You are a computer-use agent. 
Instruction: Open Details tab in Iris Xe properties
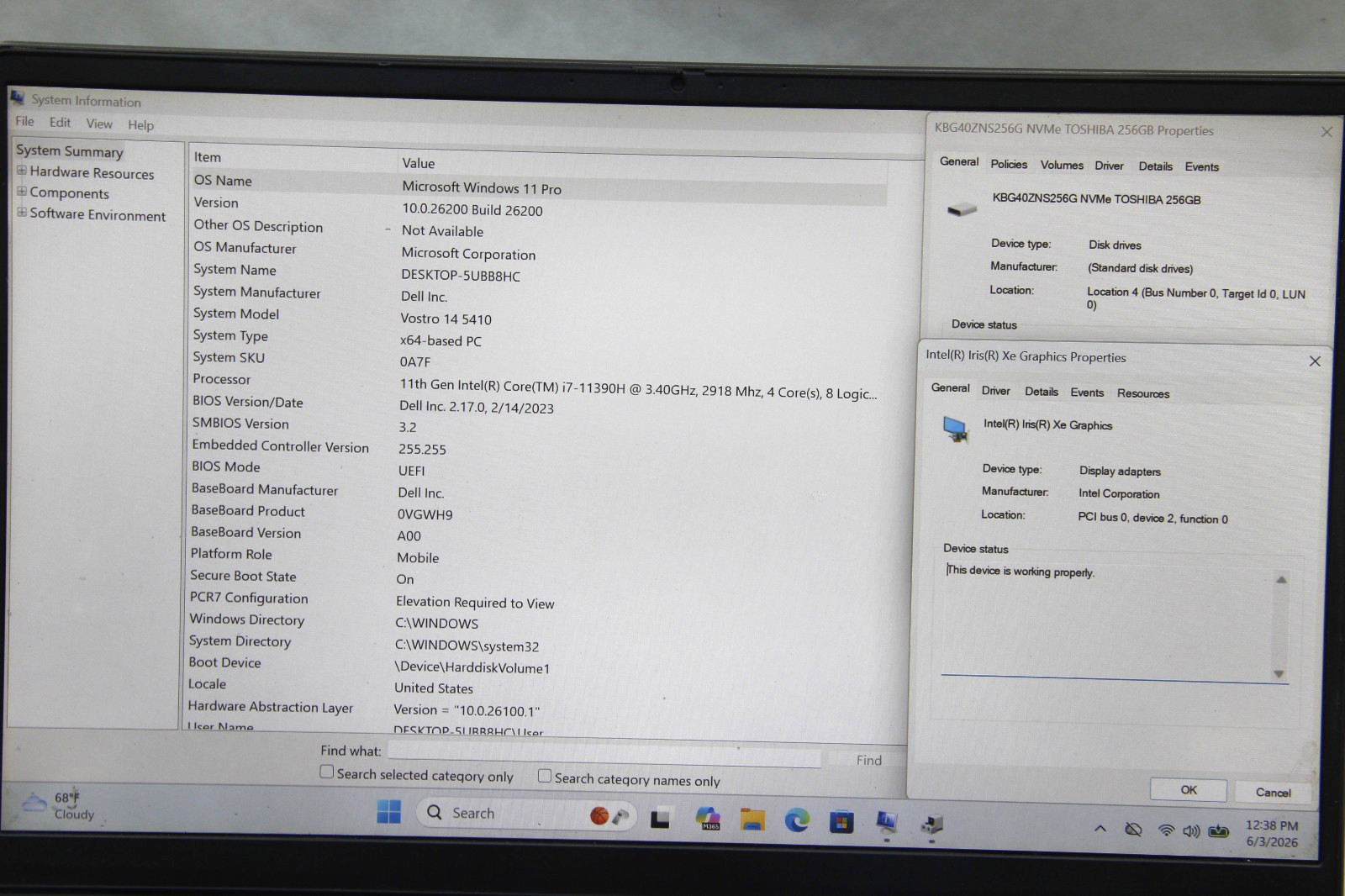click(x=1041, y=391)
